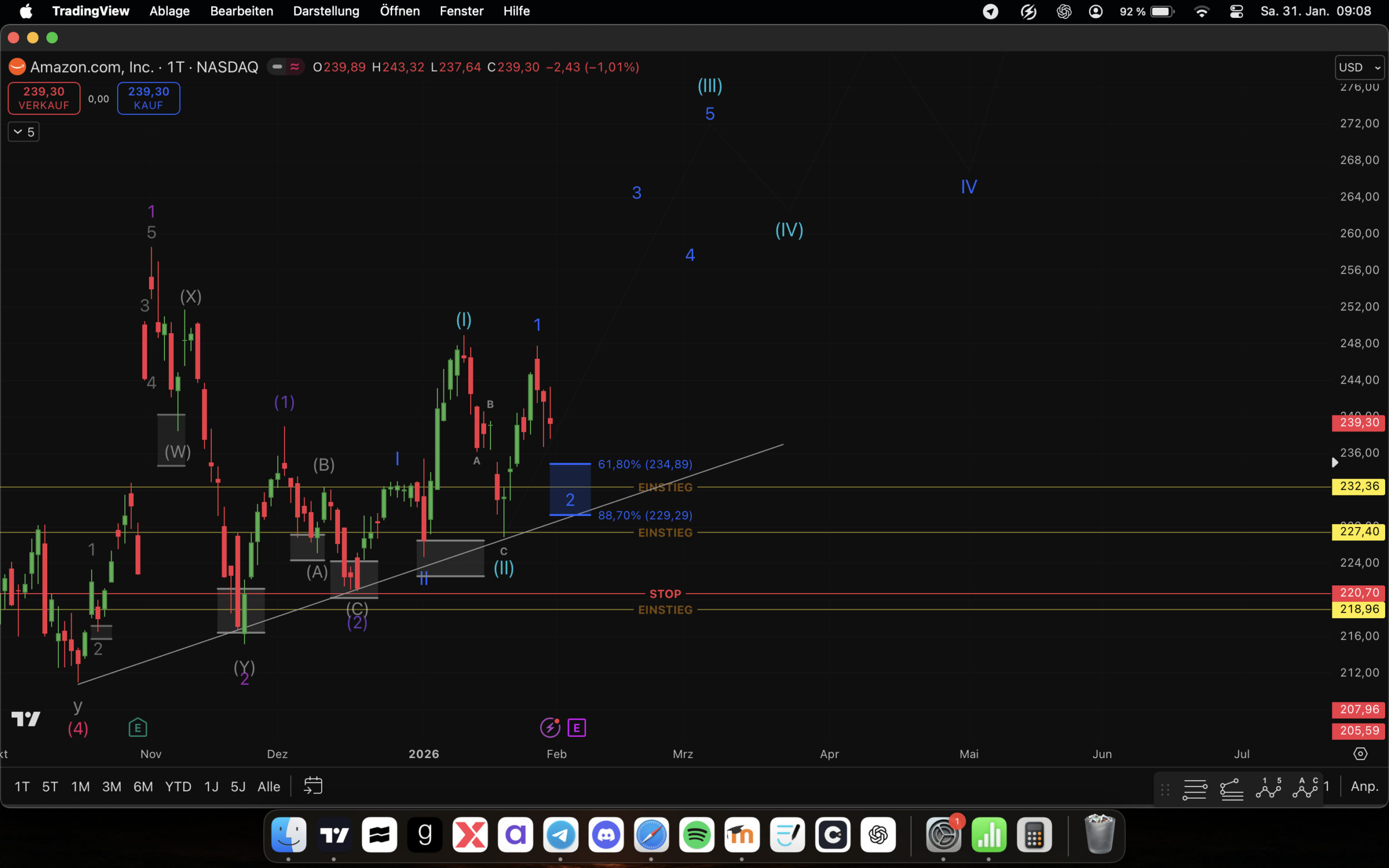Select the Fib retracement tool
The image size is (1389, 868).
(1195, 789)
